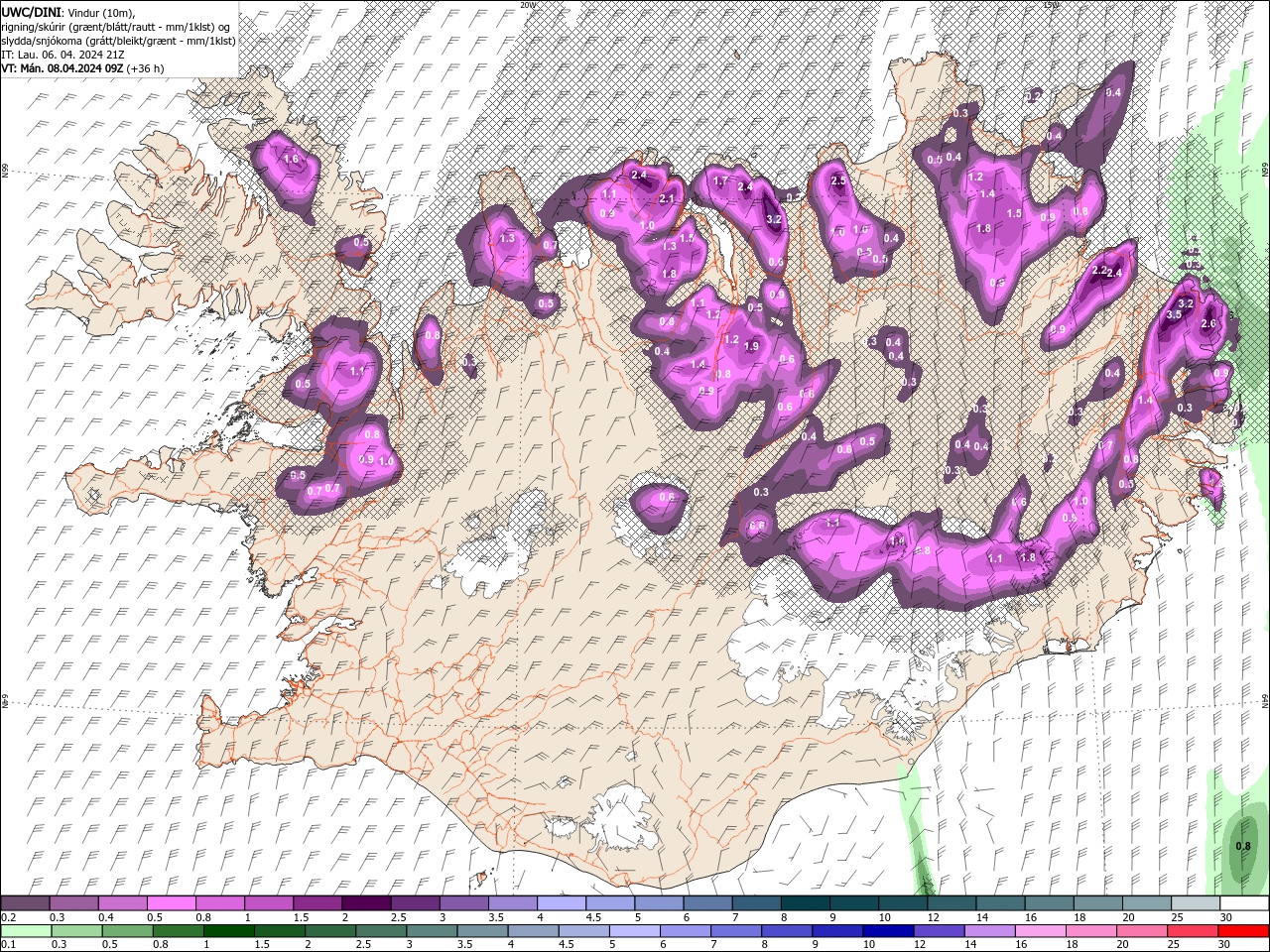Click the 'slydda/snjókoma (grátt/bleikt/grænt - mm/1klst)' line

click(118, 41)
